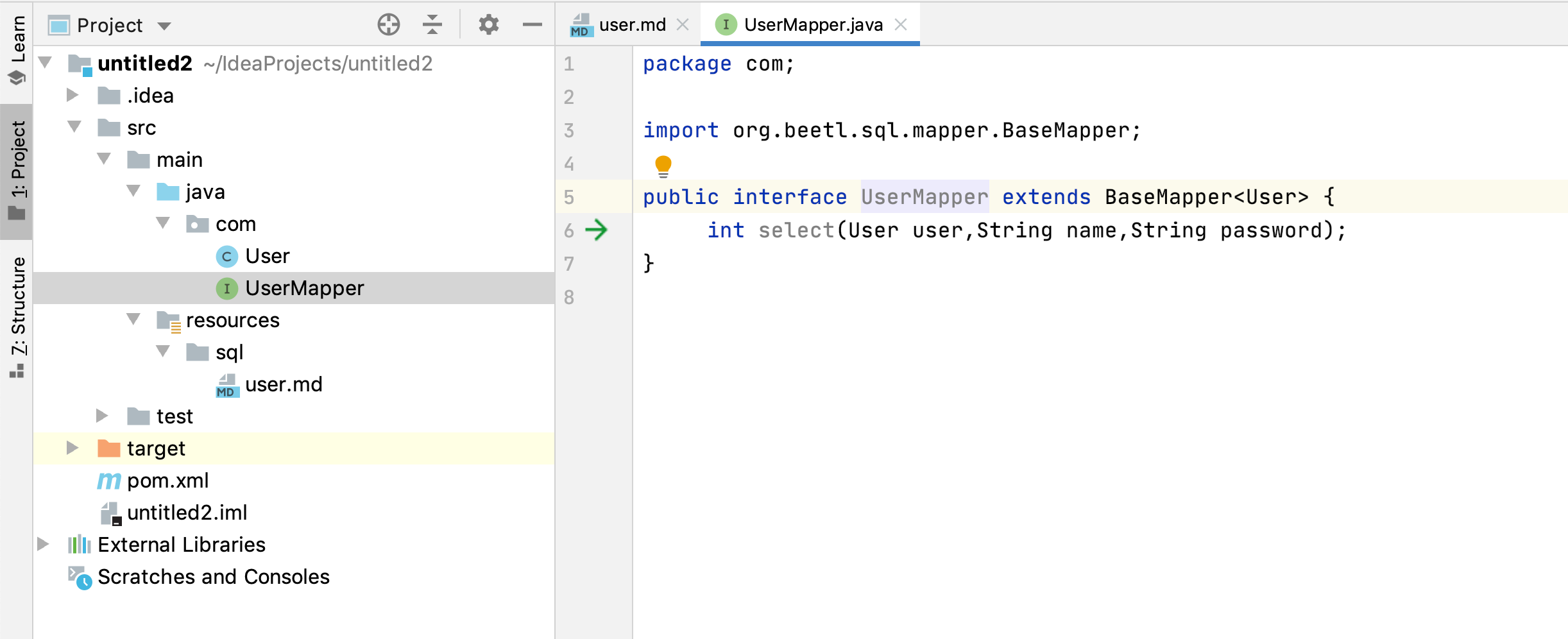Click the locate/select opened file crosshair icon
1568x639 pixels.
(388, 25)
